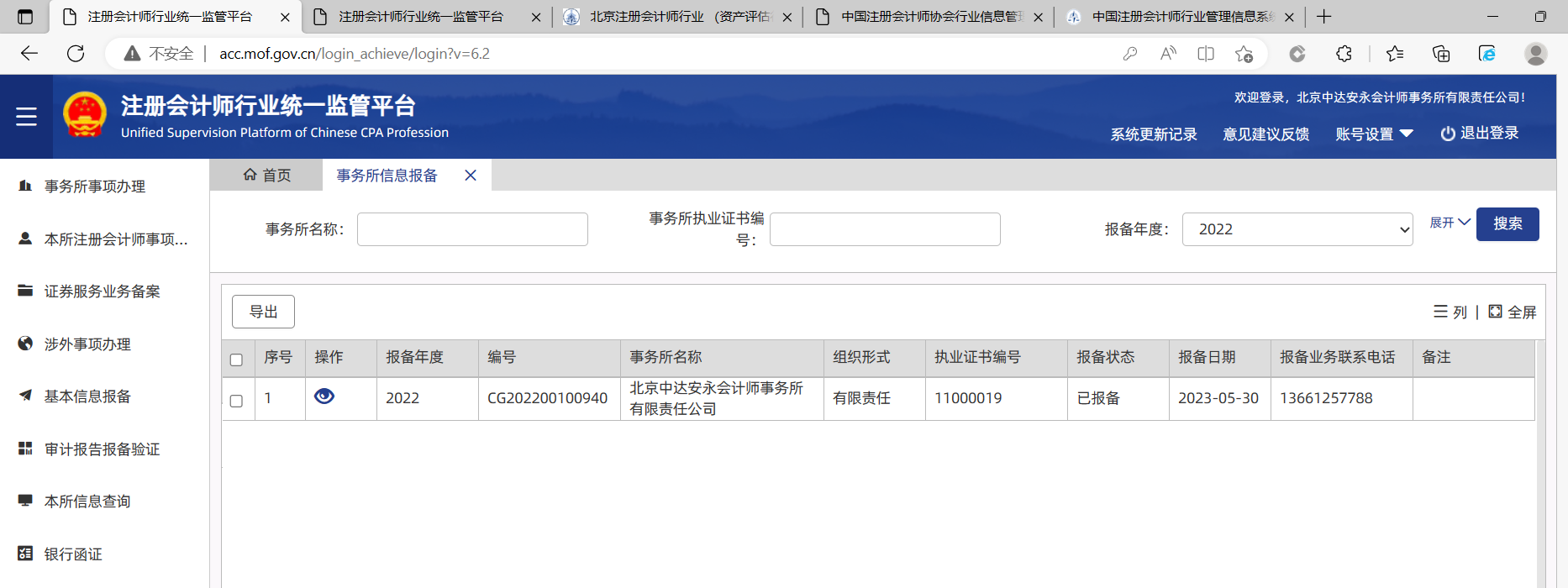1568x588 pixels.
Task: Open the 报备年度 2022 dropdown
Action: pyautogui.click(x=1297, y=229)
